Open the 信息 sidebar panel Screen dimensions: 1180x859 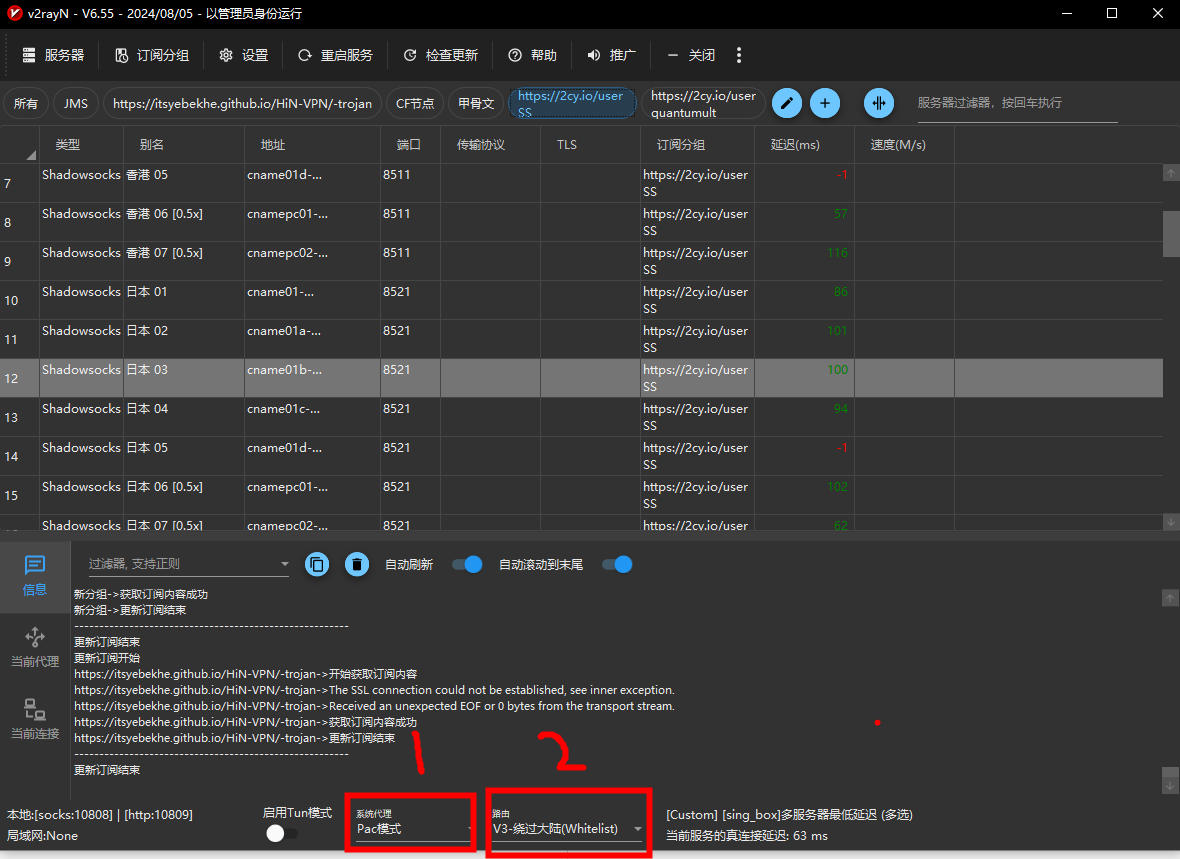pyautogui.click(x=35, y=576)
